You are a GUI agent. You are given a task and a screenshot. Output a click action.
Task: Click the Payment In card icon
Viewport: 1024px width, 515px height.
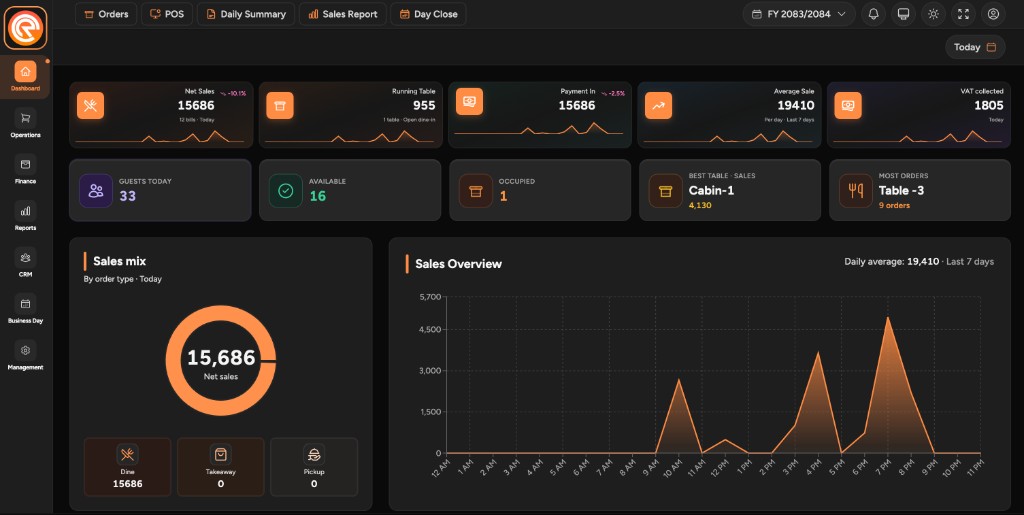click(x=470, y=101)
